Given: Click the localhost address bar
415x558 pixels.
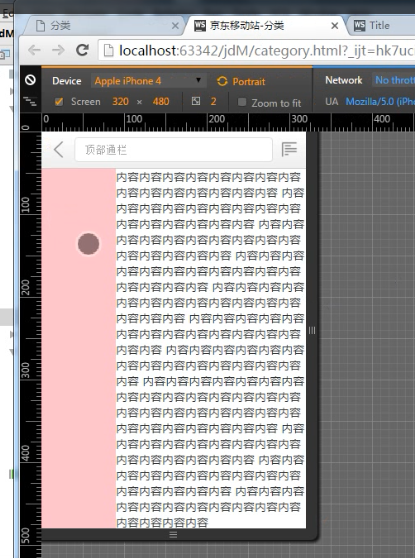Looking at the screenshot, I should pos(257,51).
